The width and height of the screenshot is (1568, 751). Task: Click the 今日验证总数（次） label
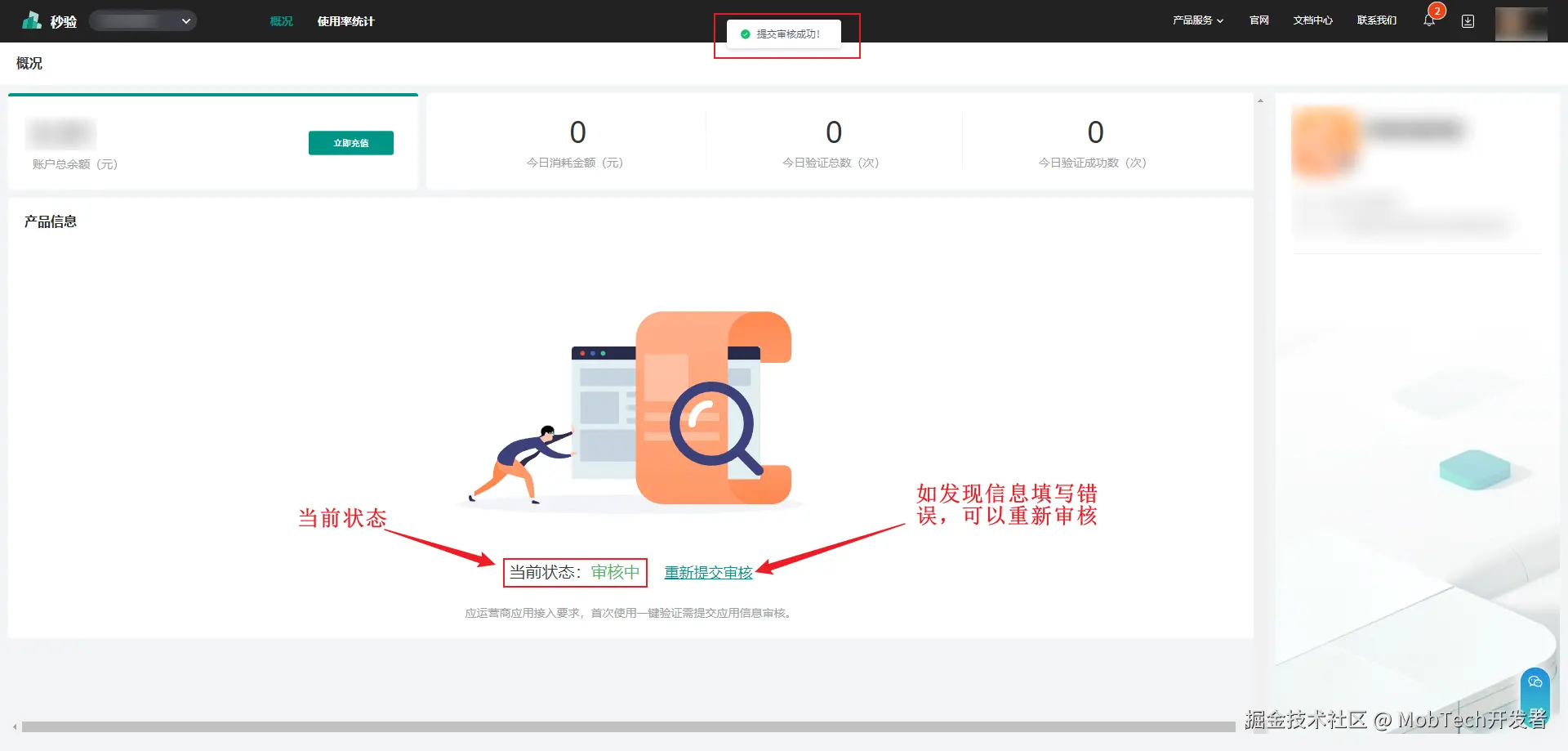[831, 163]
